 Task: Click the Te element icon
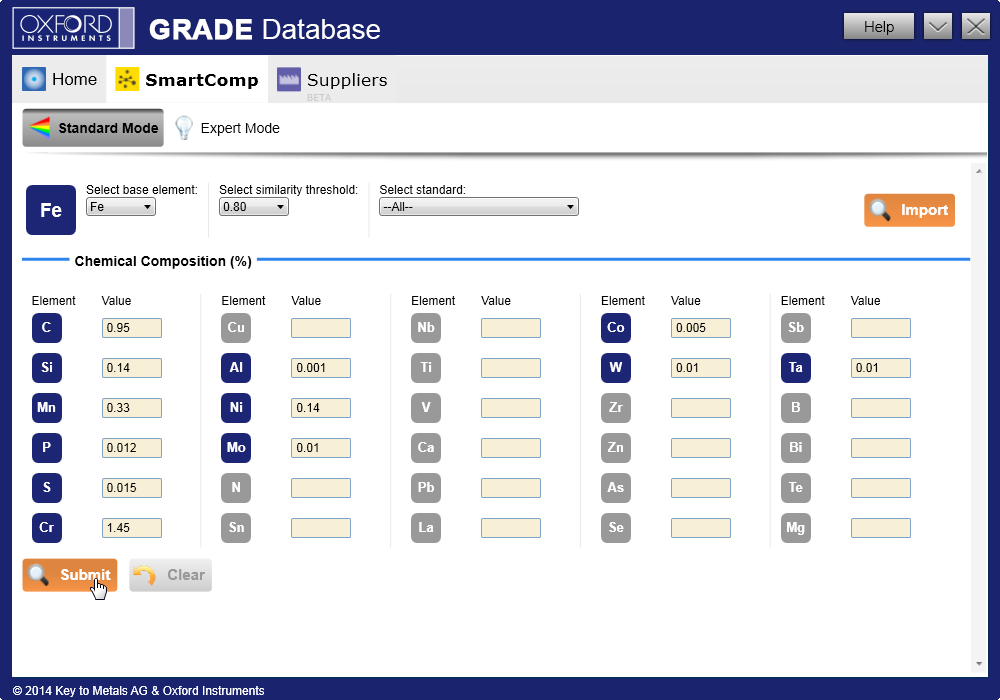coord(796,488)
